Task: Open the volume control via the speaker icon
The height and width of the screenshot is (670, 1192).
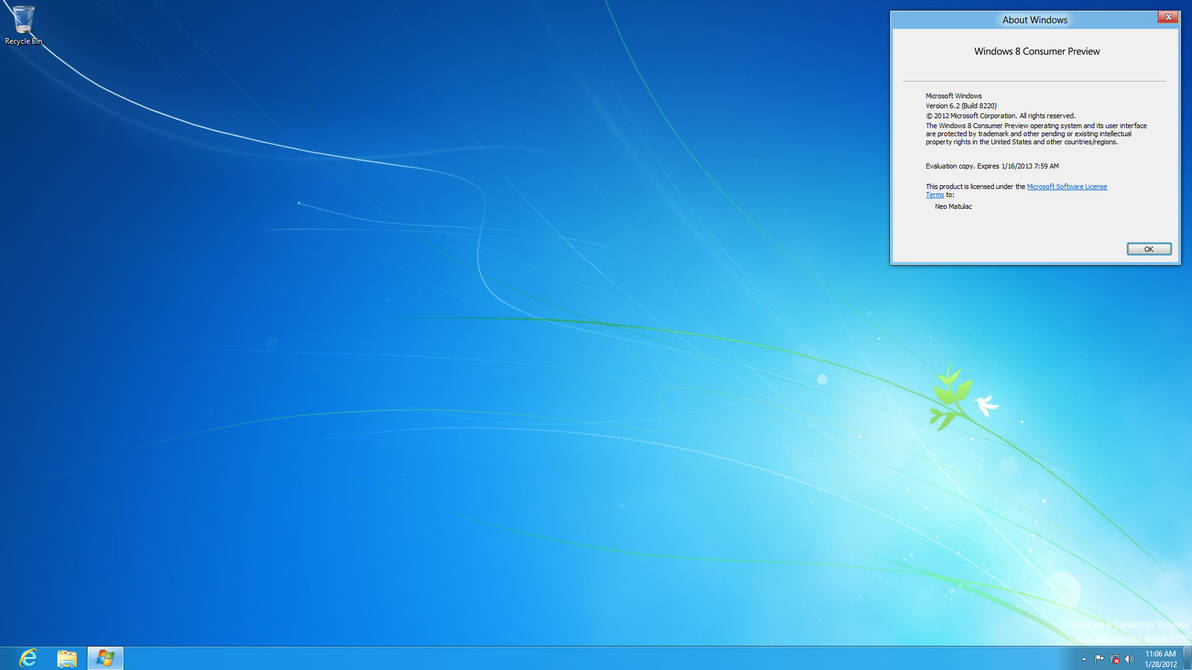Action: click(1129, 659)
